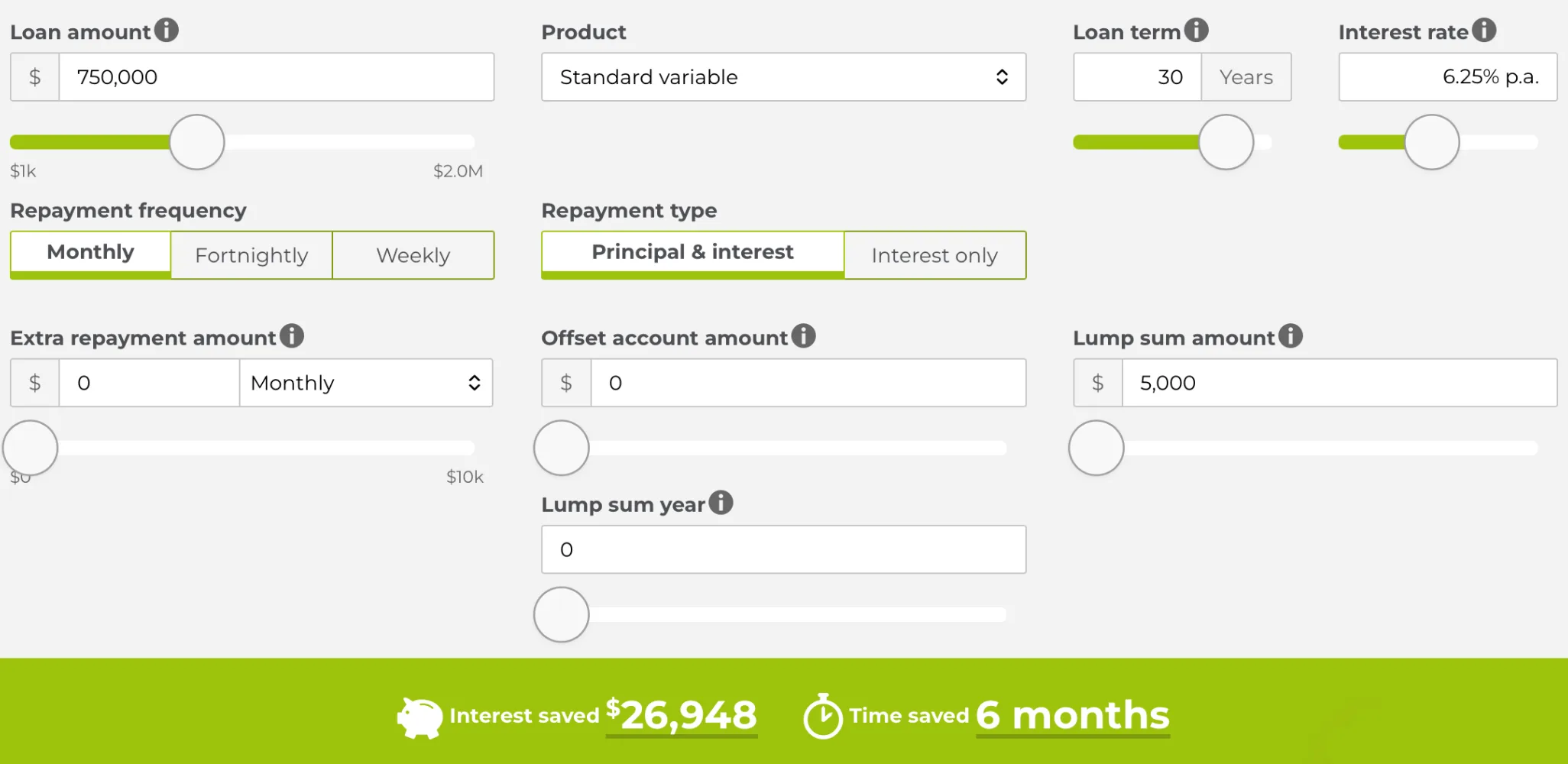Click the Interest saved $26,948 link
Screen dimensions: 1568x764
tap(682, 716)
